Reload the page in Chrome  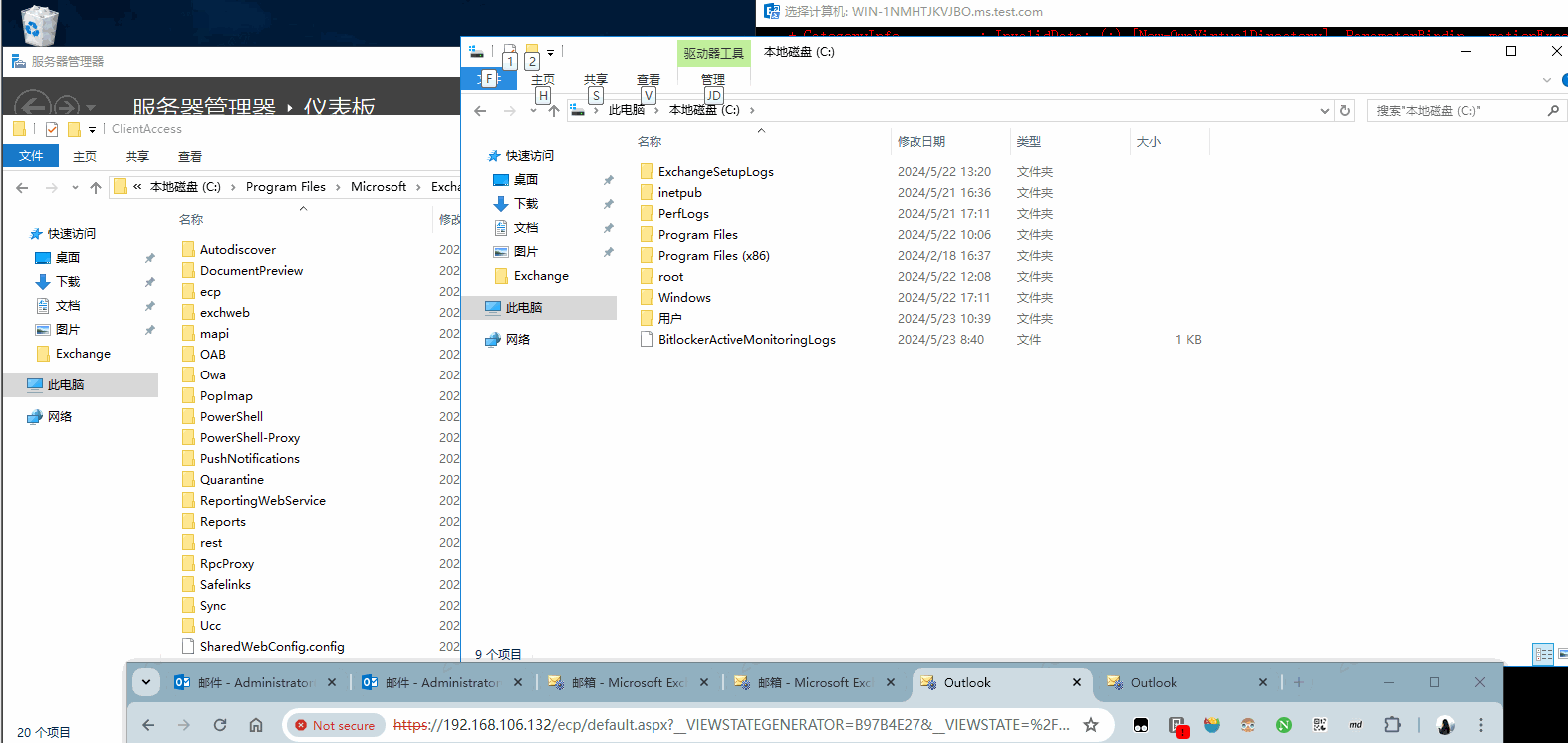pyautogui.click(x=220, y=725)
